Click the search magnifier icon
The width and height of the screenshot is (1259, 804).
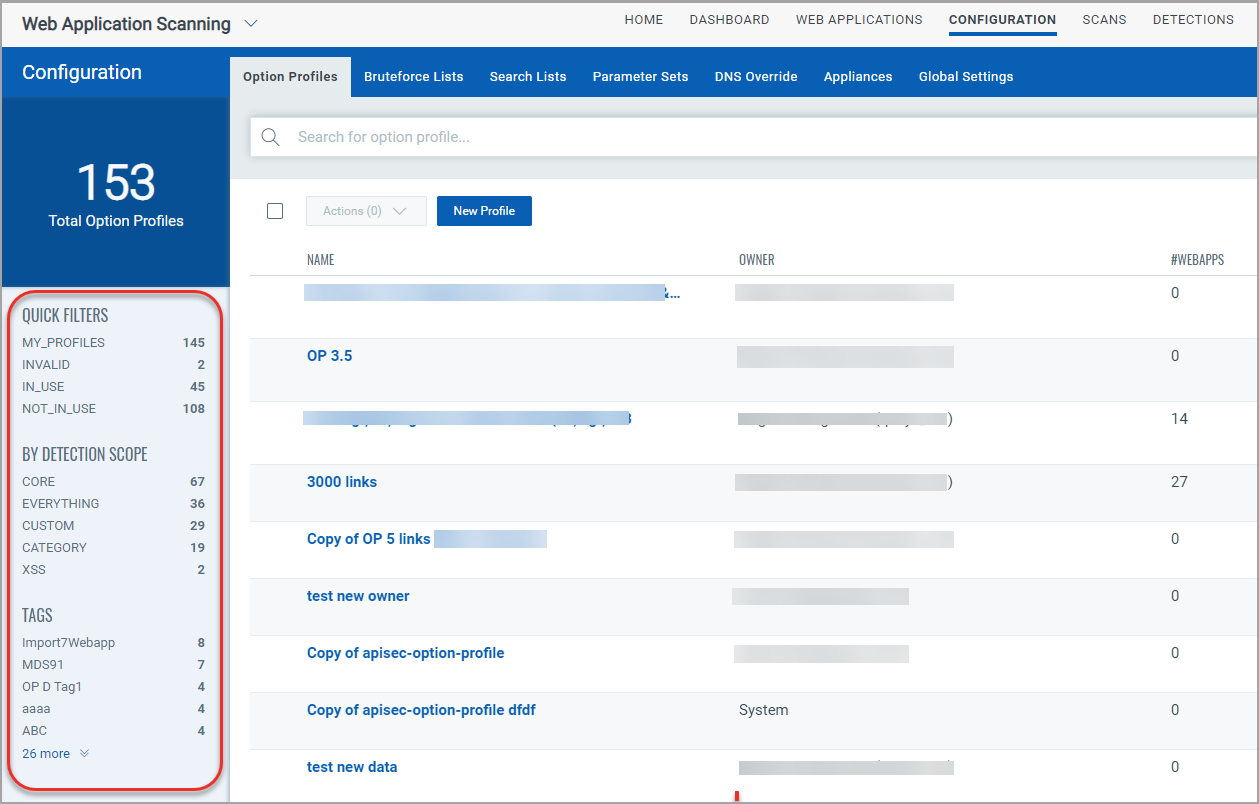[x=270, y=137]
